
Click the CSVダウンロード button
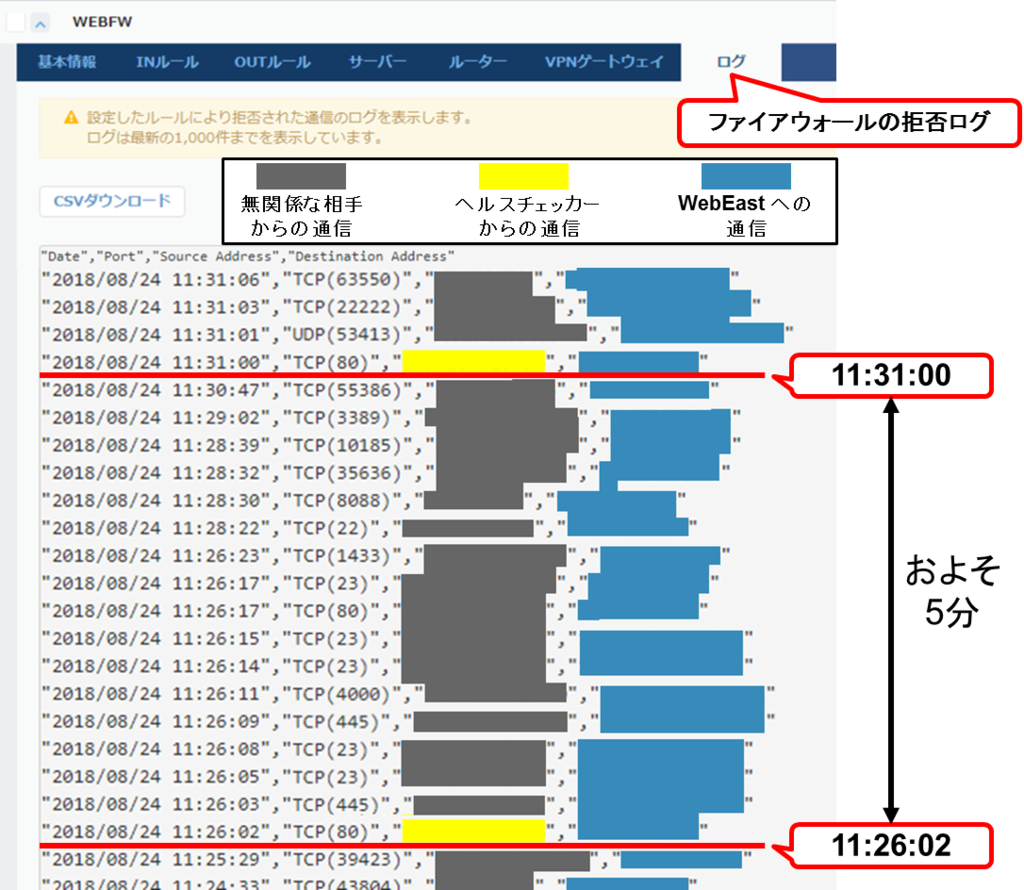tap(112, 201)
